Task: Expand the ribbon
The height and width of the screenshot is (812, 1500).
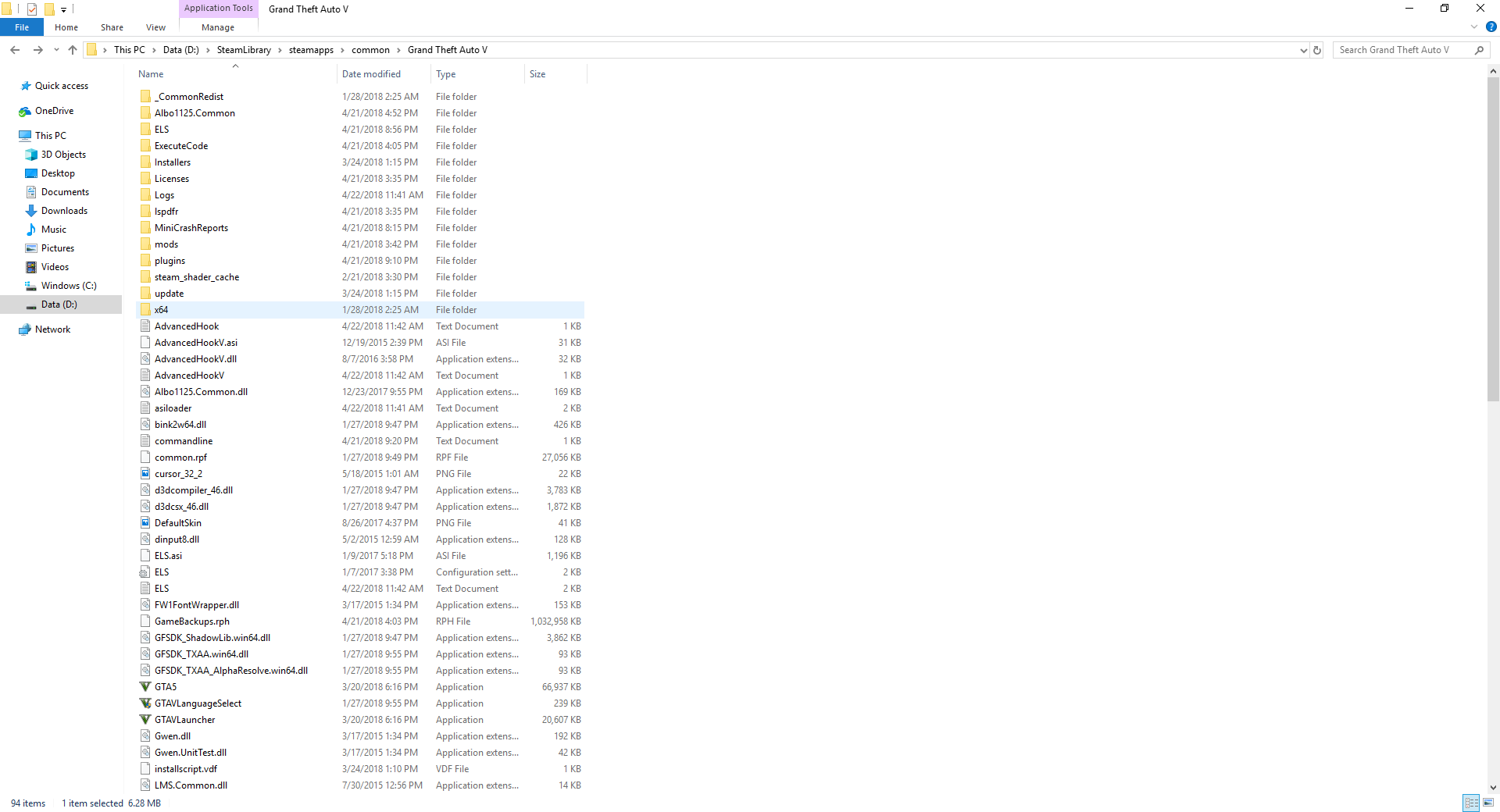Action: pyautogui.click(x=1474, y=27)
